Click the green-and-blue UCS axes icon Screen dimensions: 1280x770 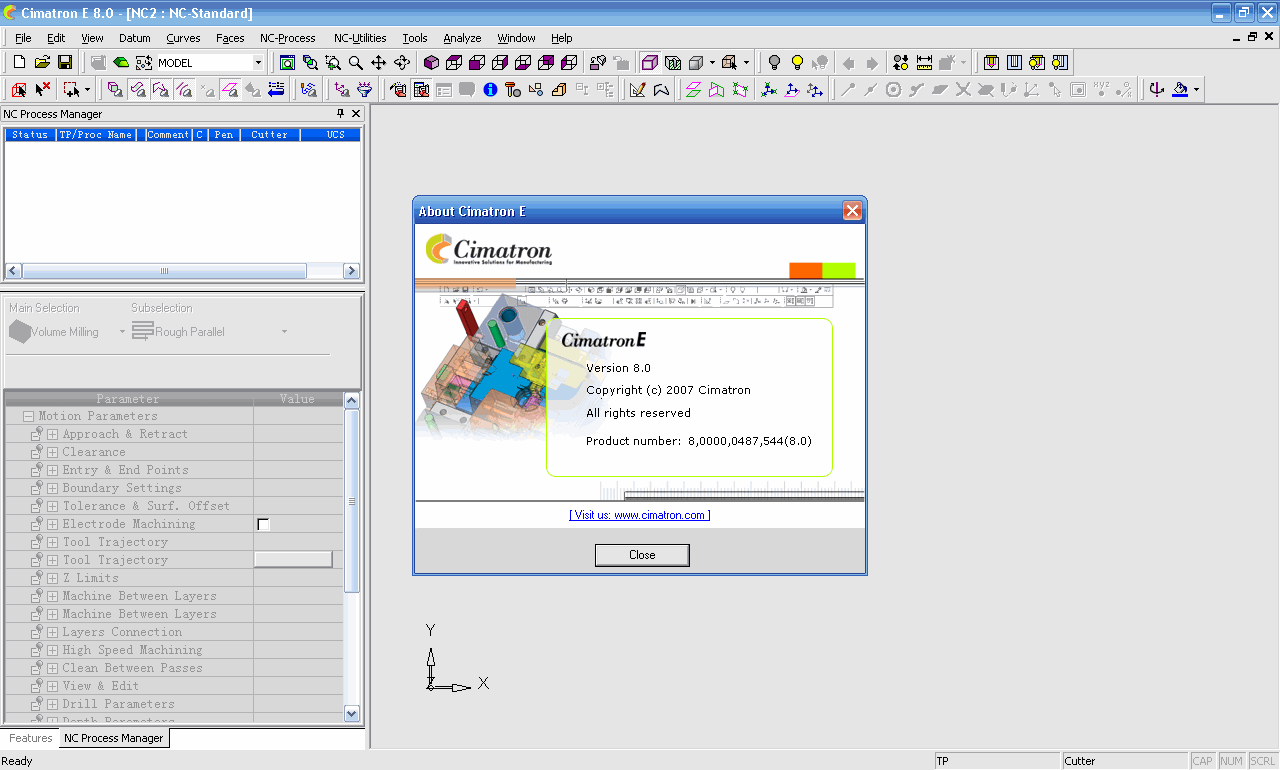point(768,89)
